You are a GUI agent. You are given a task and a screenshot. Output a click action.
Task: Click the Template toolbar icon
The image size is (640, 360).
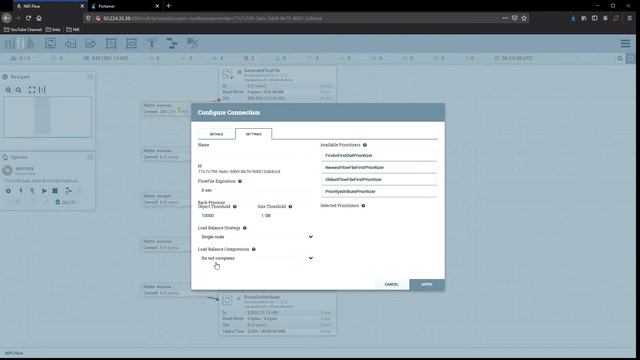coord(172,43)
